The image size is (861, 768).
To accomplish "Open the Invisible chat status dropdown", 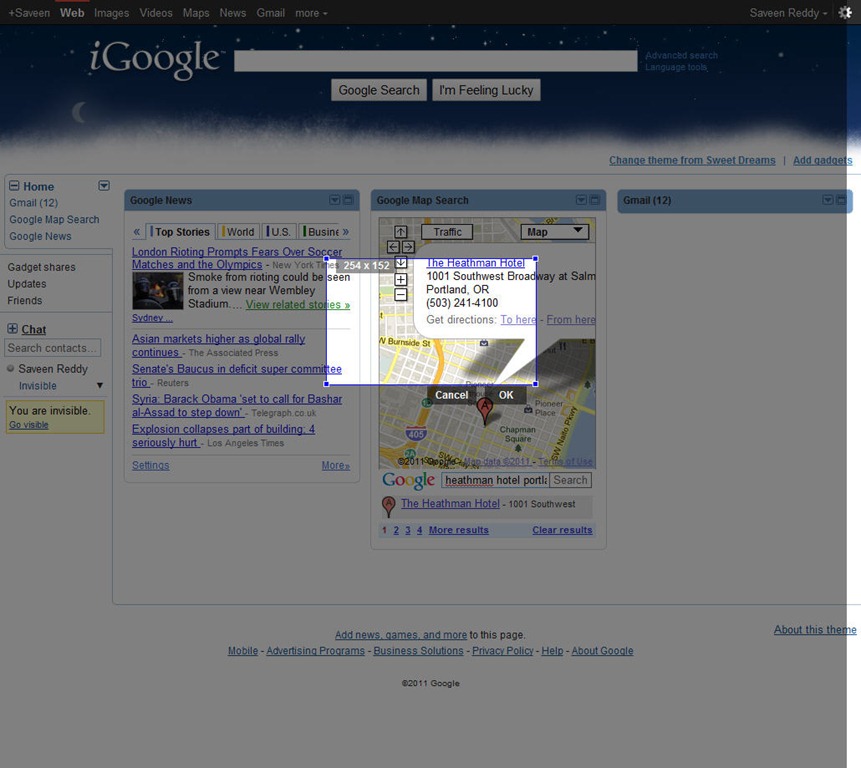I will 99,386.
